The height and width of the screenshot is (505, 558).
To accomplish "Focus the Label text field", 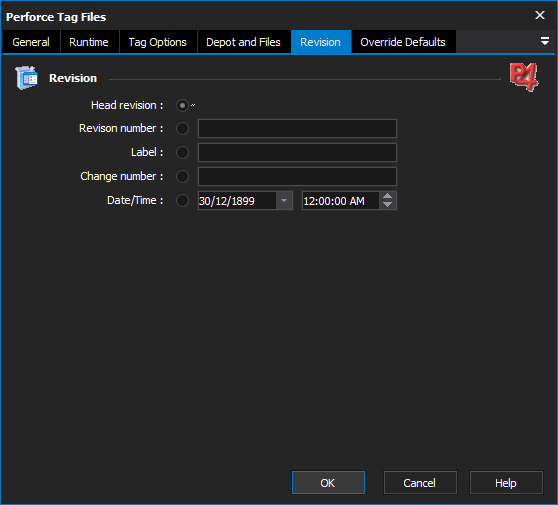I will point(297,152).
